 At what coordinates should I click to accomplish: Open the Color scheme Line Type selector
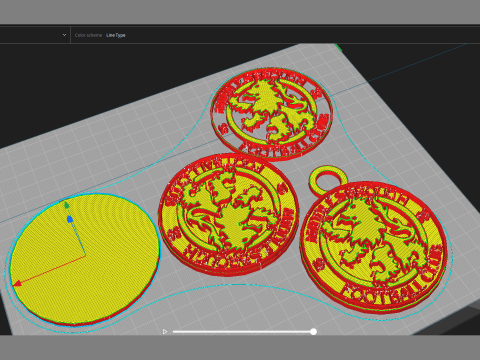pos(100,35)
